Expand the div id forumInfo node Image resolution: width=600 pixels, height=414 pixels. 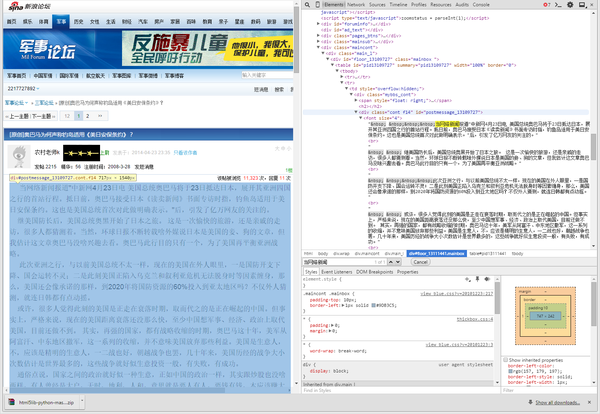(x=318, y=24)
